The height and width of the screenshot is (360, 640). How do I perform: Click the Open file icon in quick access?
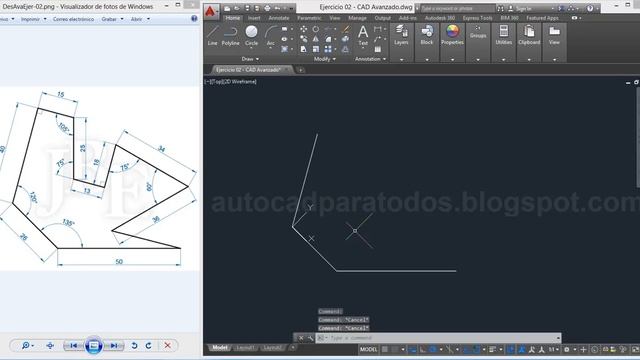237,8
